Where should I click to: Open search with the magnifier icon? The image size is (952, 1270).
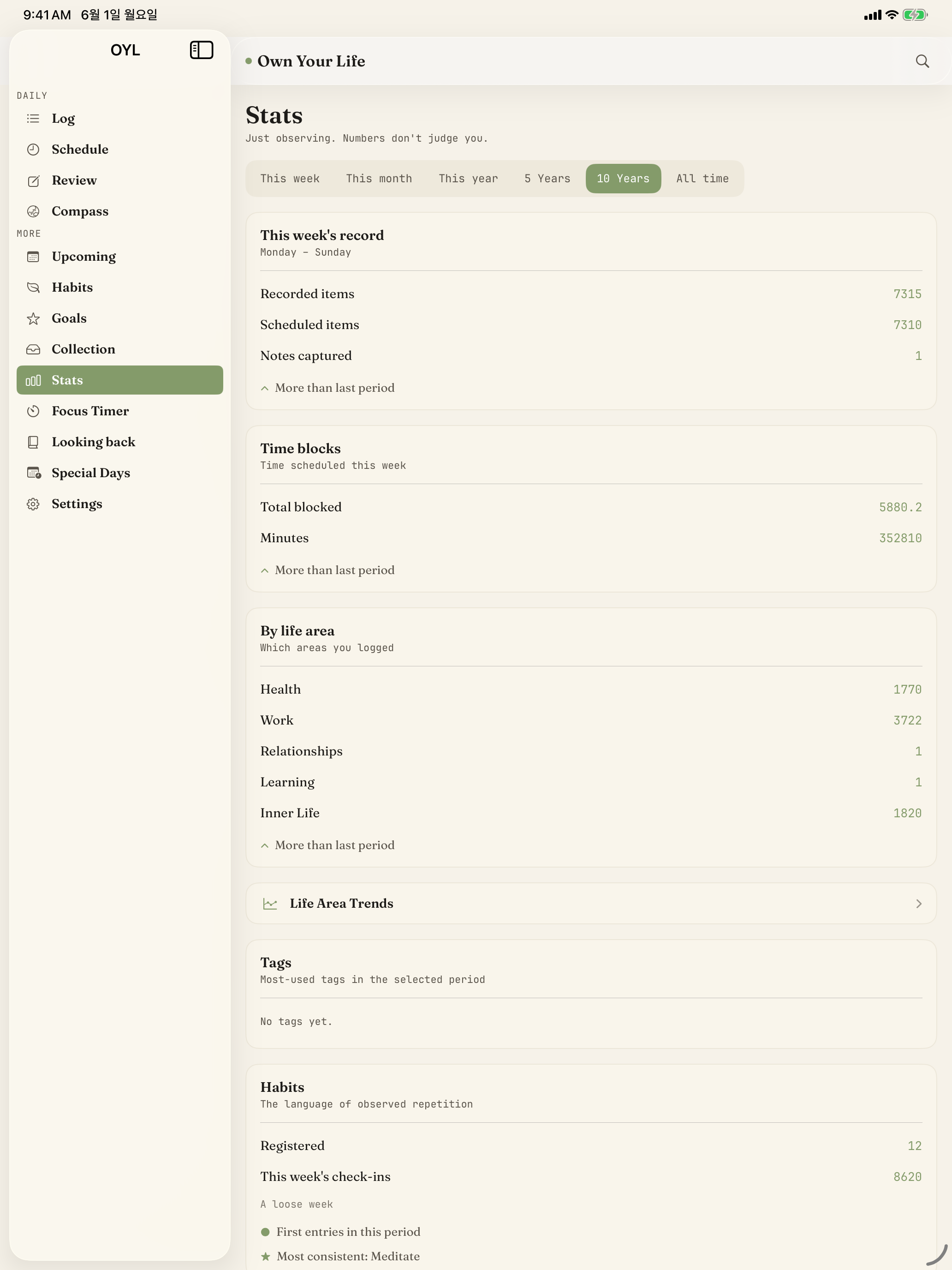922,61
